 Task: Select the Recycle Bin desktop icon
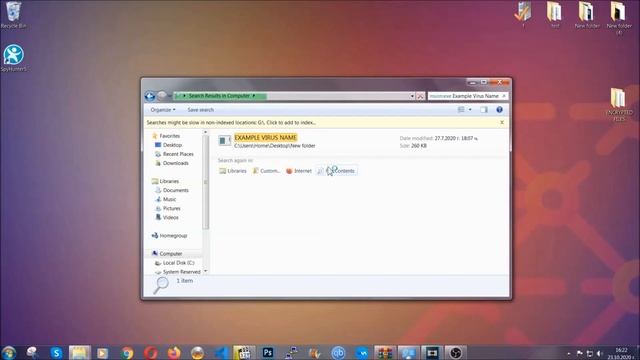tap(13, 15)
